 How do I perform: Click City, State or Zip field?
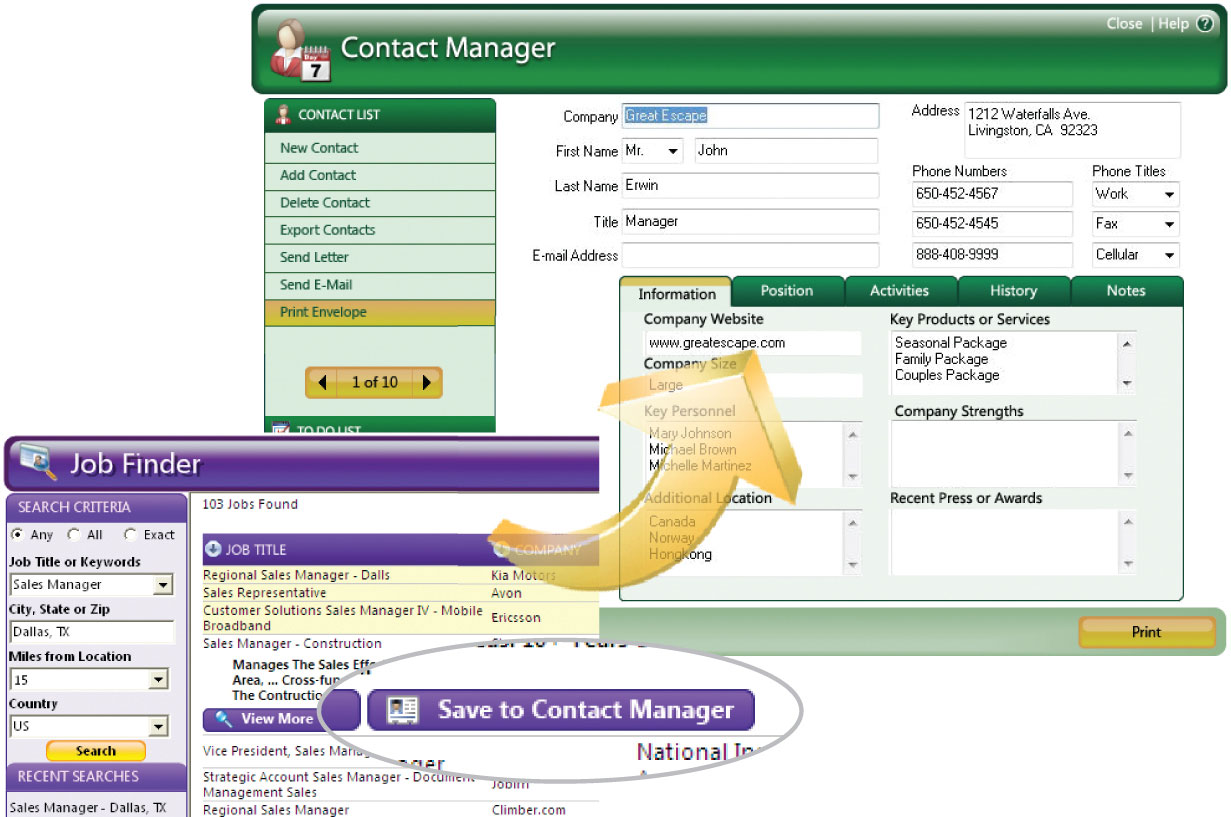pos(91,632)
